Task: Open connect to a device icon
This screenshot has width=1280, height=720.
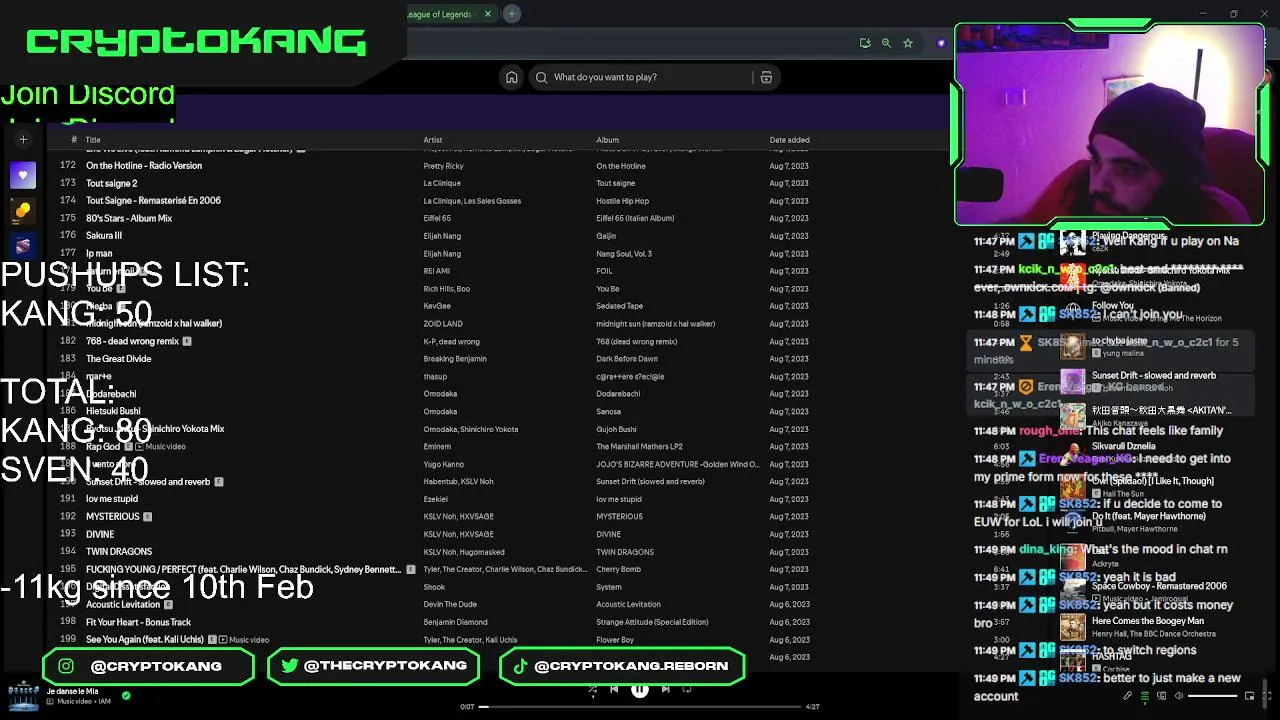Action: [x=1162, y=696]
